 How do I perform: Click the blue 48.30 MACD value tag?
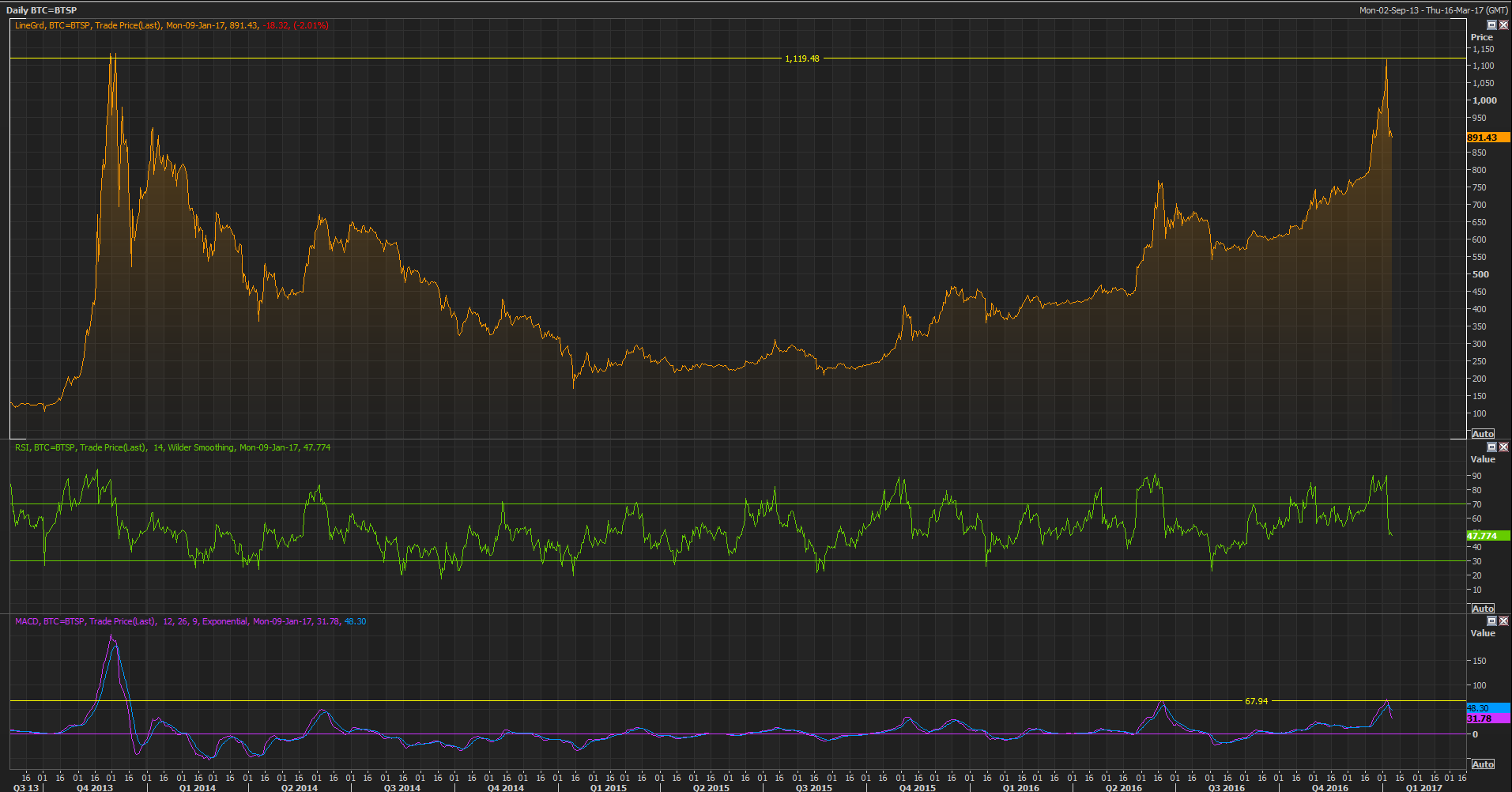click(x=1478, y=708)
